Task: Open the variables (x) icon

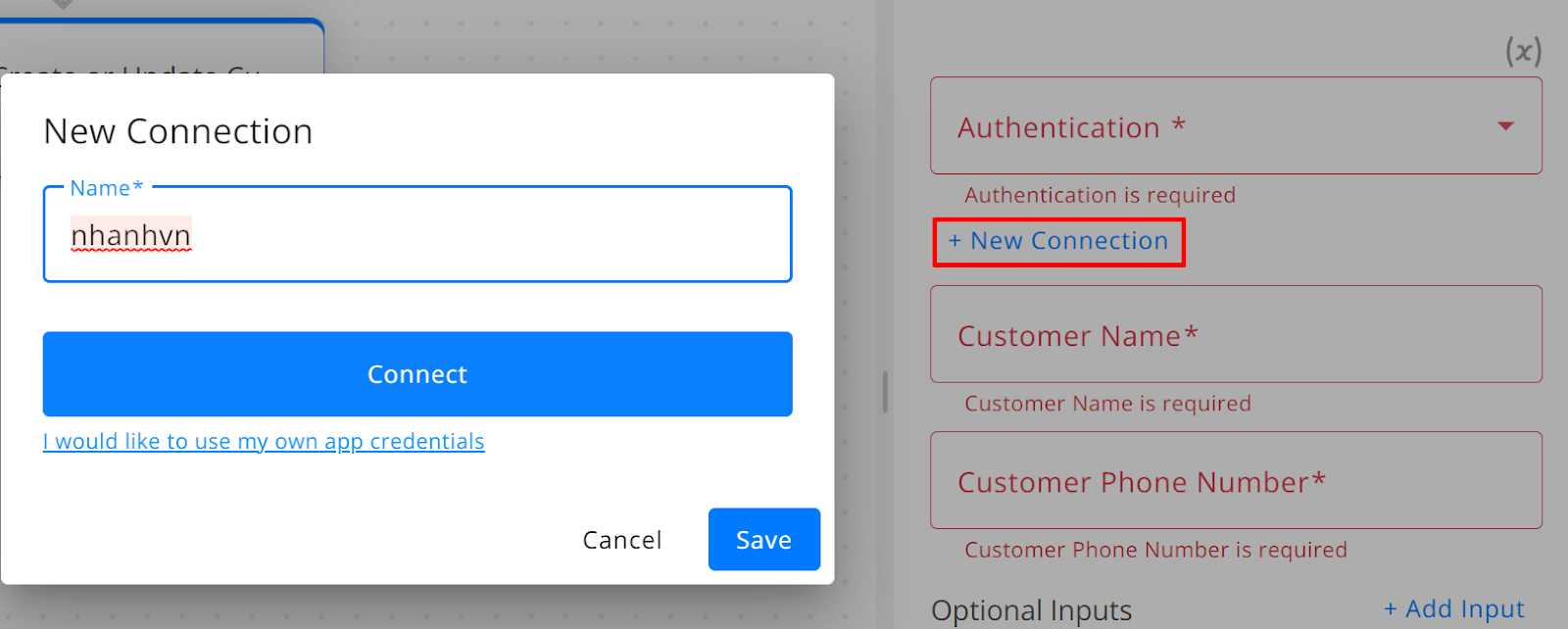Action: 1524,51
